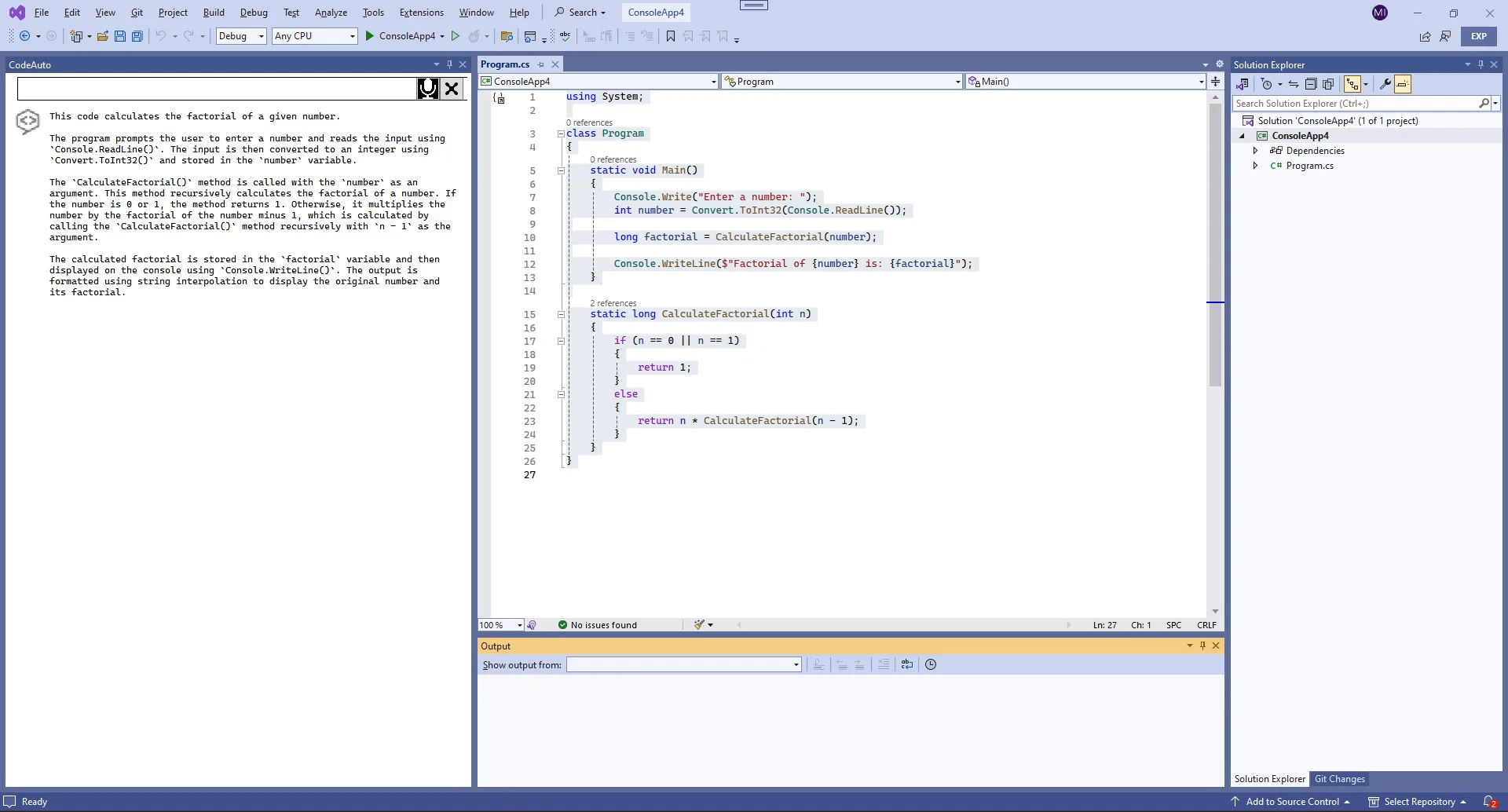Click the No issues found indicator
1508x812 pixels.
pos(598,625)
